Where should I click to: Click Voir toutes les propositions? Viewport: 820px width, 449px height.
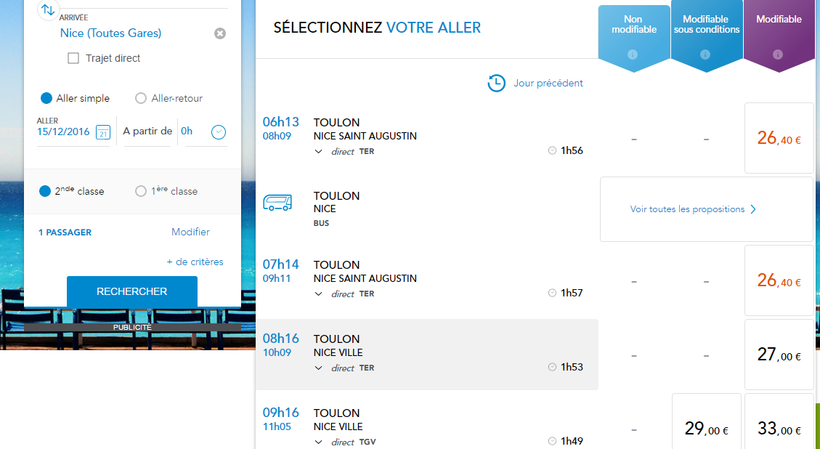[693, 210]
